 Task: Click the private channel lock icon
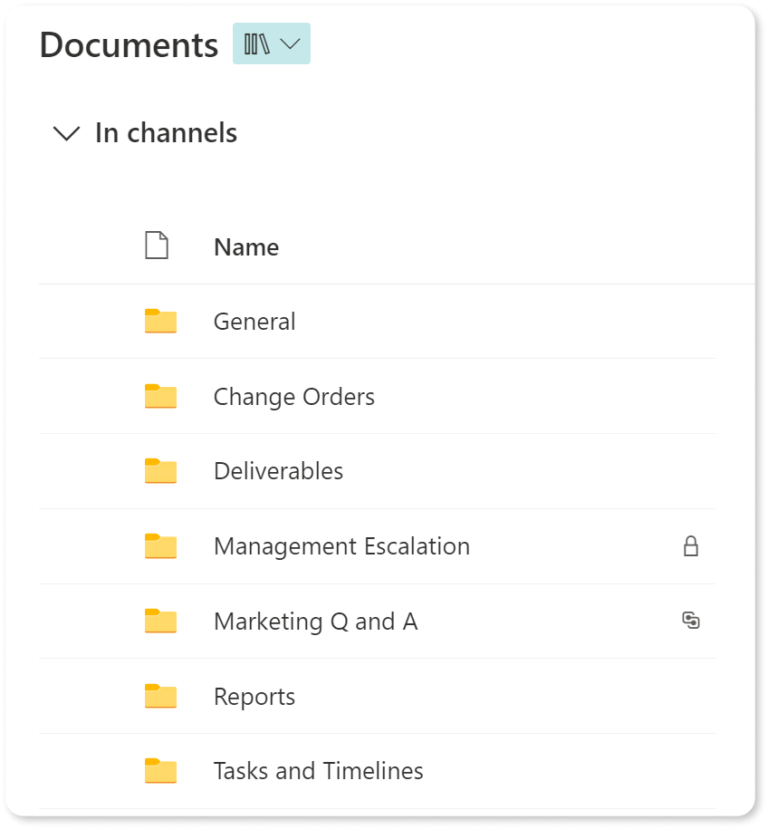(x=690, y=546)
